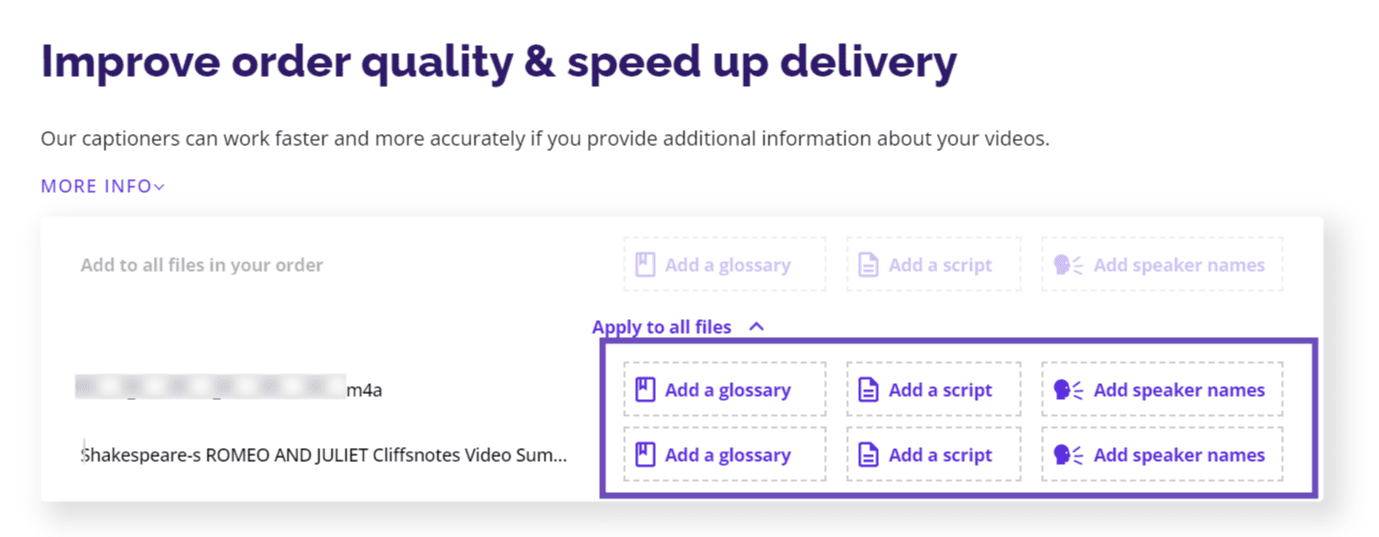Add a script to the Romeo and Juliet file
Viewport: 1379px width, 537px height.
click(934, 455)
